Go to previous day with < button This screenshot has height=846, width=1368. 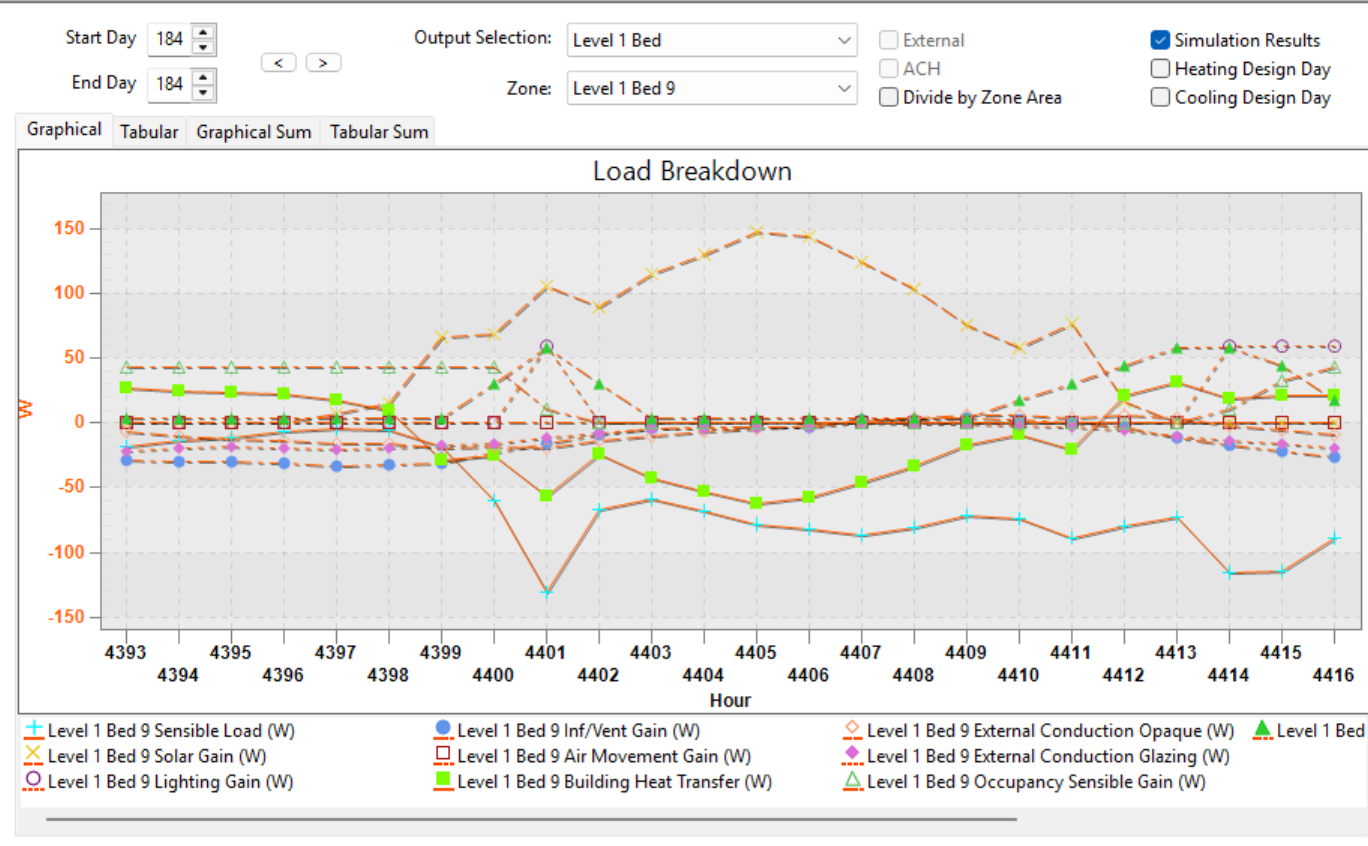(278, 63)
